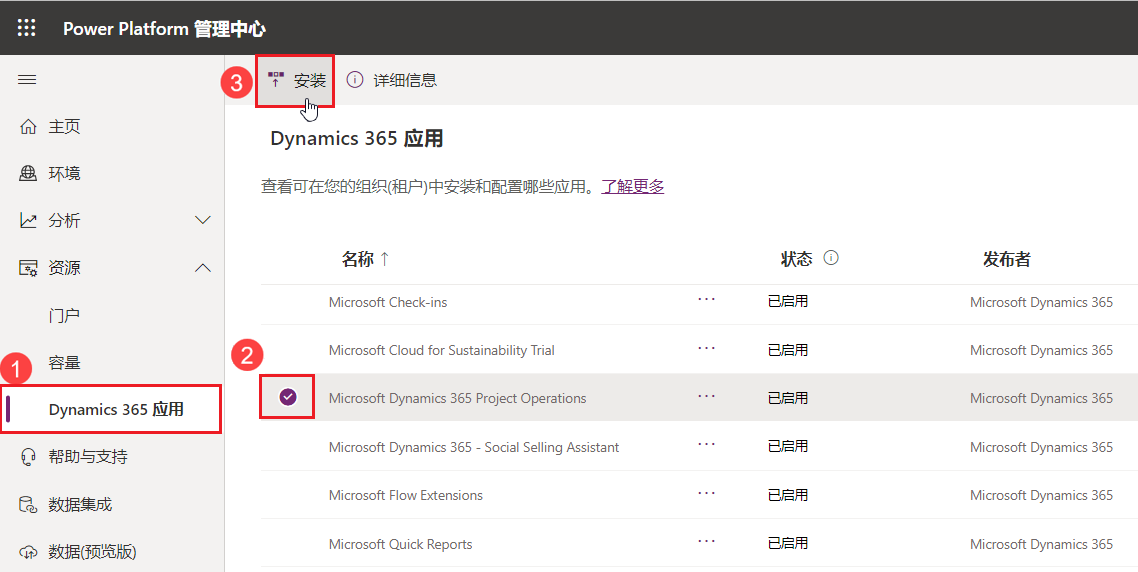Click the Data preview cloud icon

(x=28, y=552)
